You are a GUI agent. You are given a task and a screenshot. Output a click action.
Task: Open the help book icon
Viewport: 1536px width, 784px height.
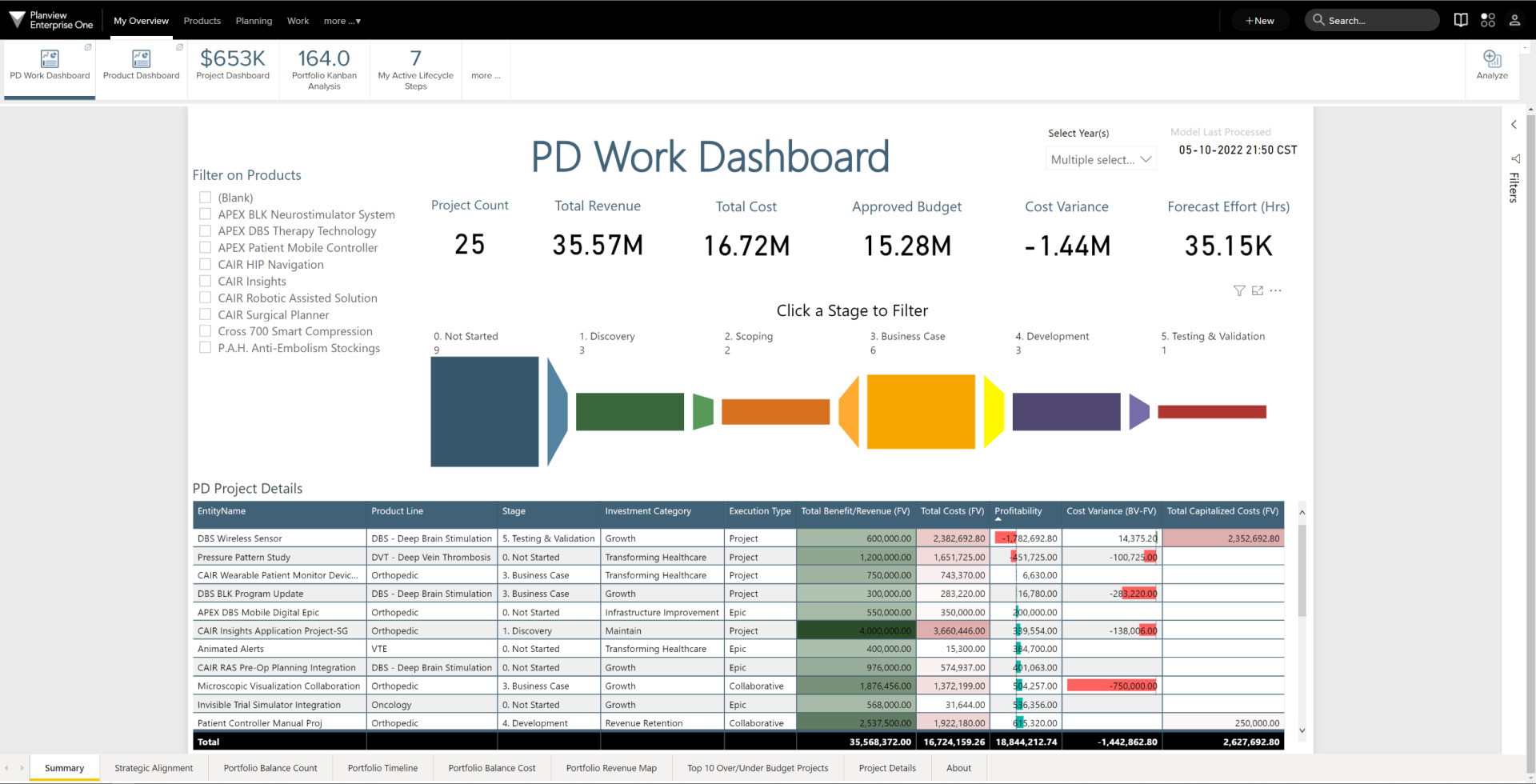[x=1461, y=20]
